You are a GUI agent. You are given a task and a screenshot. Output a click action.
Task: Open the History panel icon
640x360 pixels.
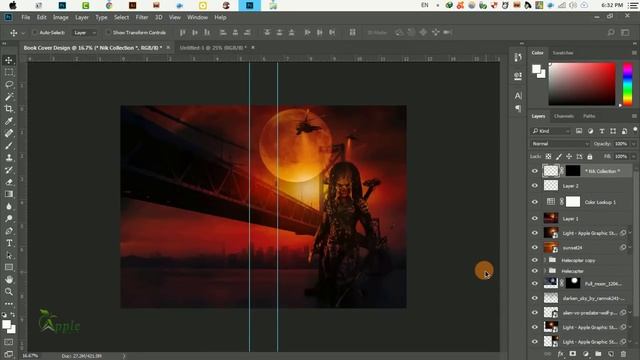point(518,58)
